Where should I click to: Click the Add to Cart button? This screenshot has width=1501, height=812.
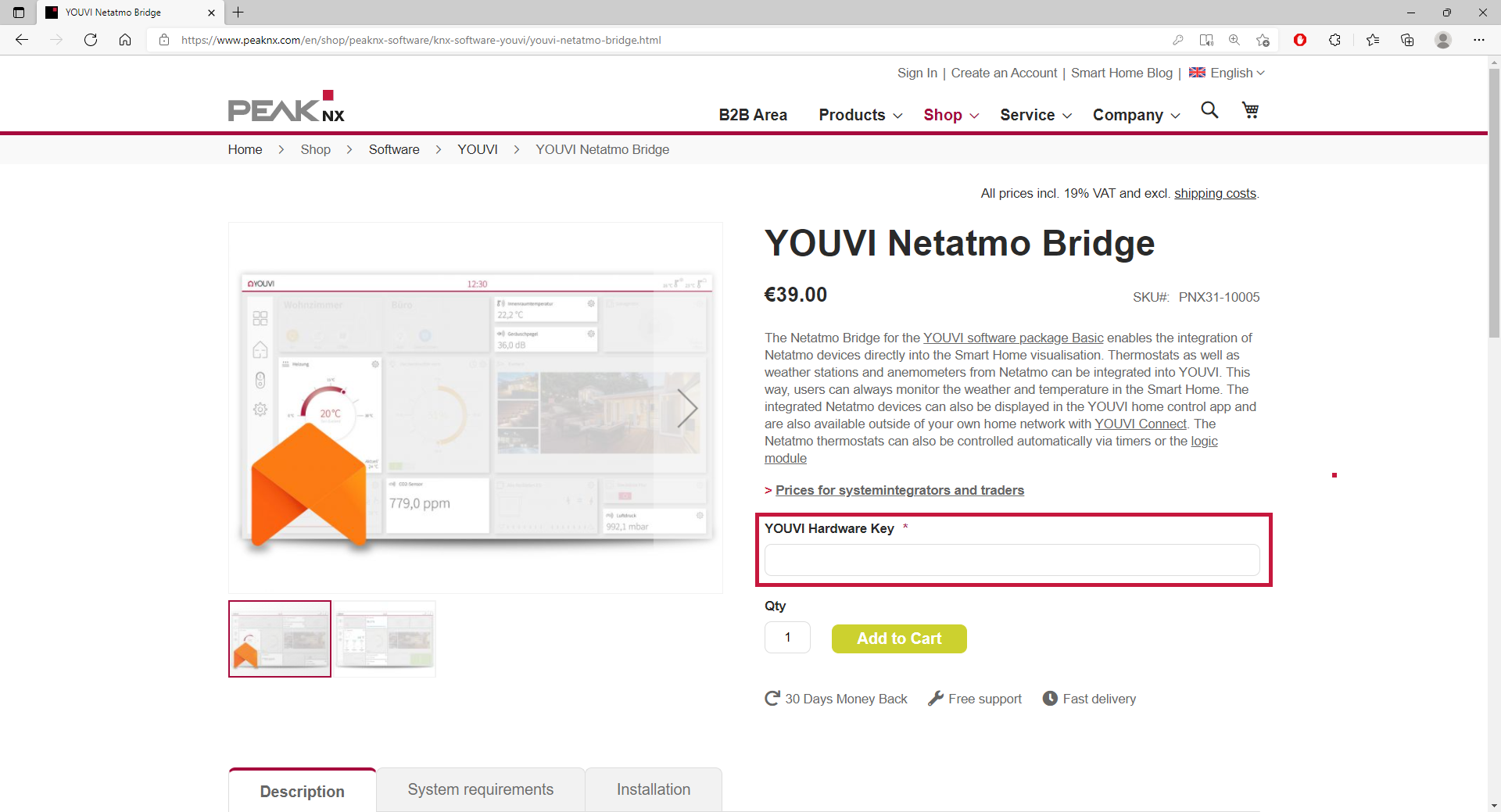[899, 639]
